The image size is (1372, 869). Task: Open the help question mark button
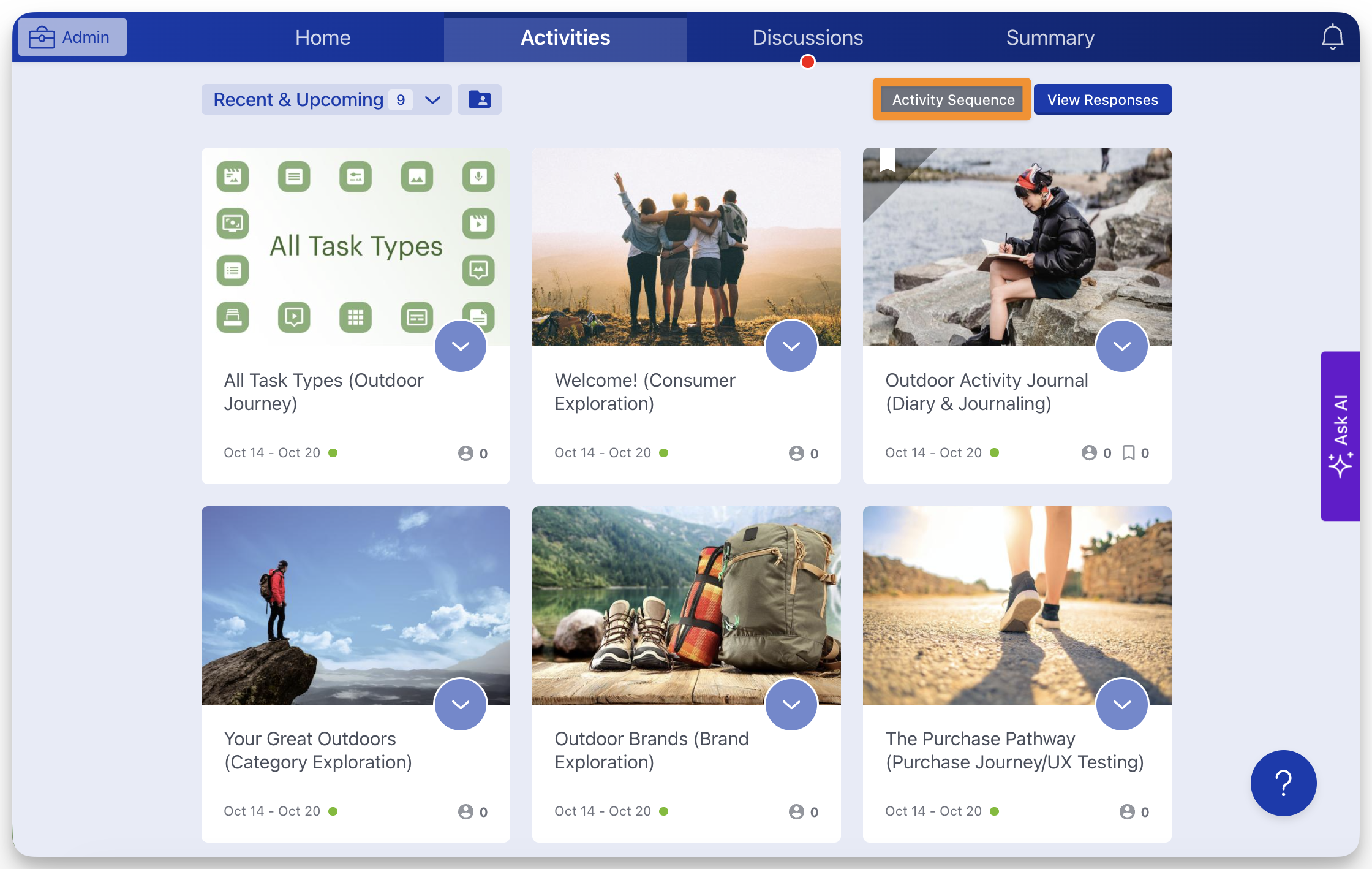pos(1283,783)
